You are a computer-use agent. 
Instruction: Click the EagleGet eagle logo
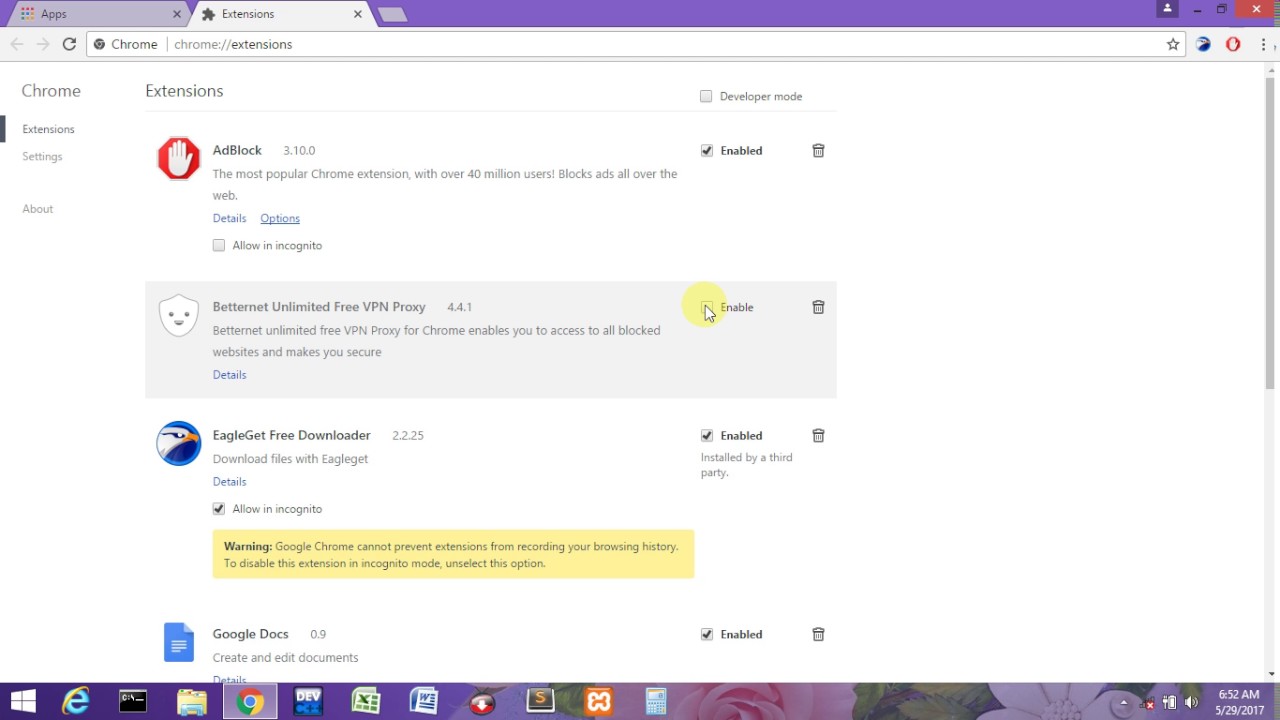tap(178, 443)
